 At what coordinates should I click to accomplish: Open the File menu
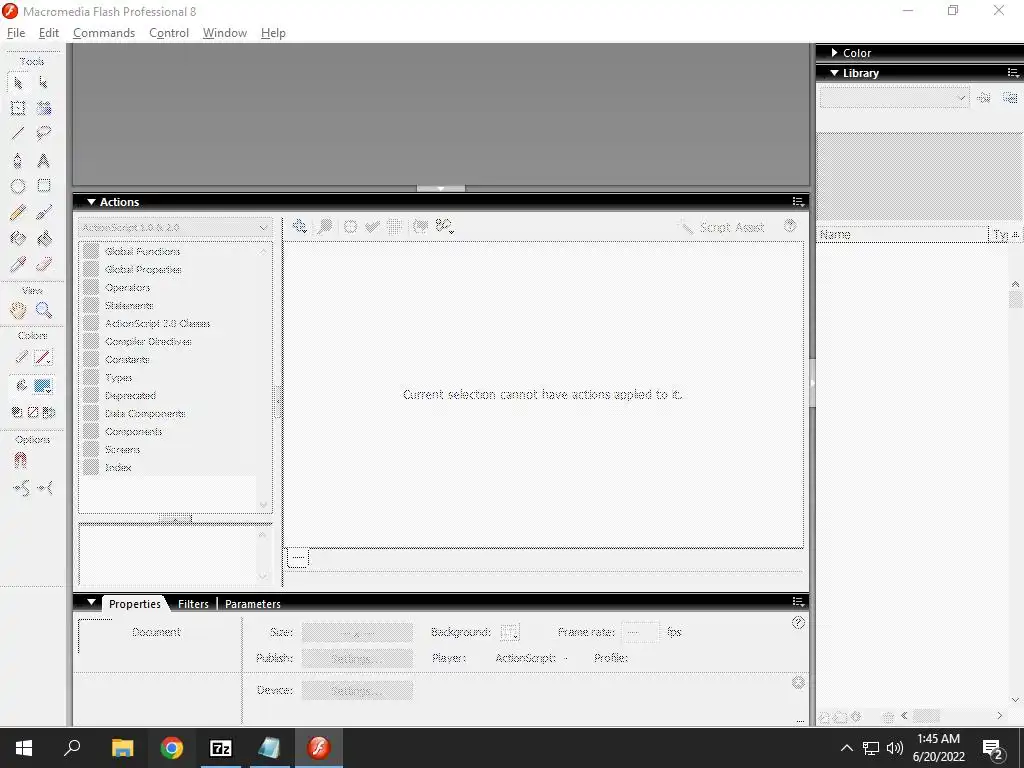(16, 33)
